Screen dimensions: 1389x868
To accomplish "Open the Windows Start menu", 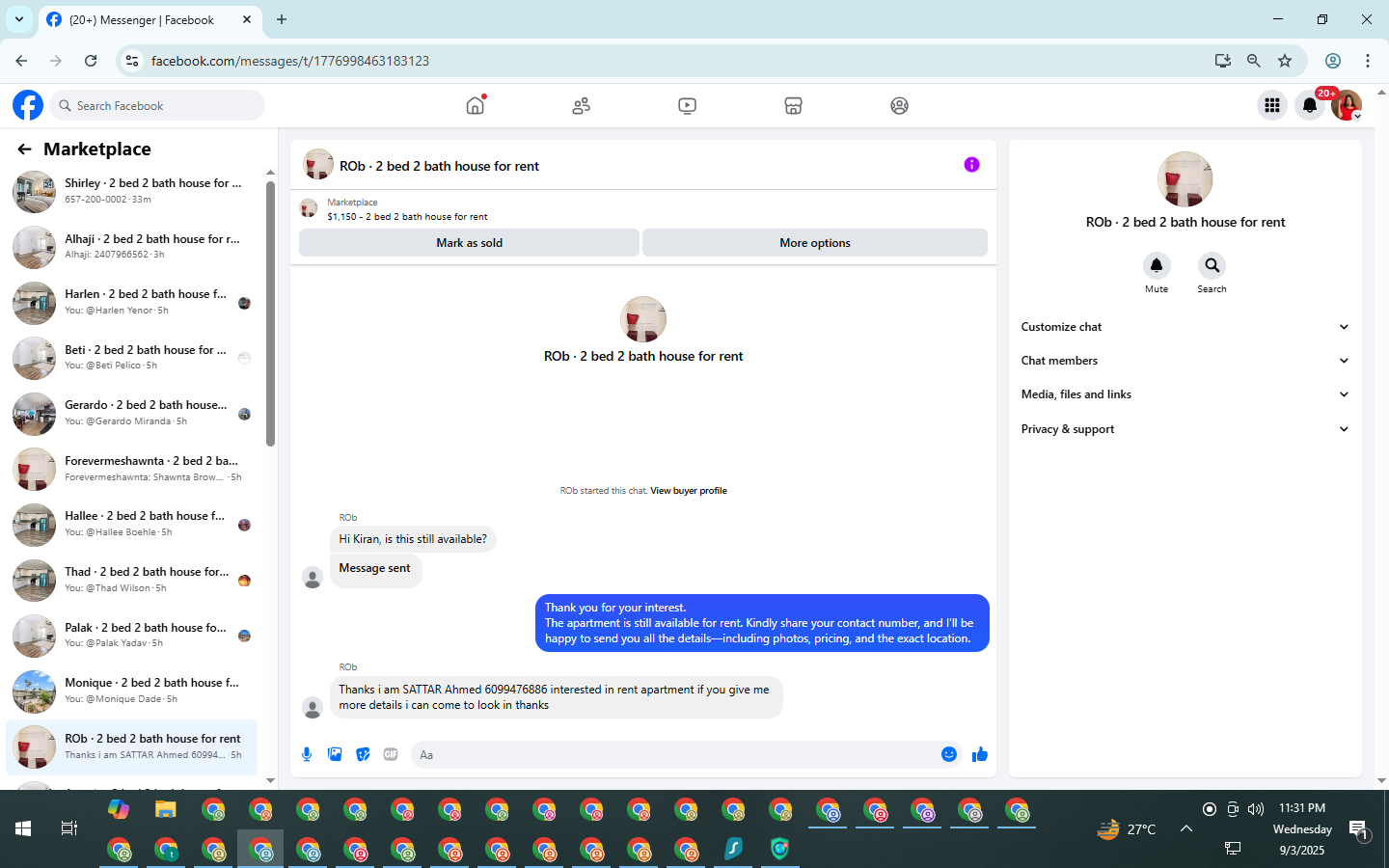I will coord(23,828).
